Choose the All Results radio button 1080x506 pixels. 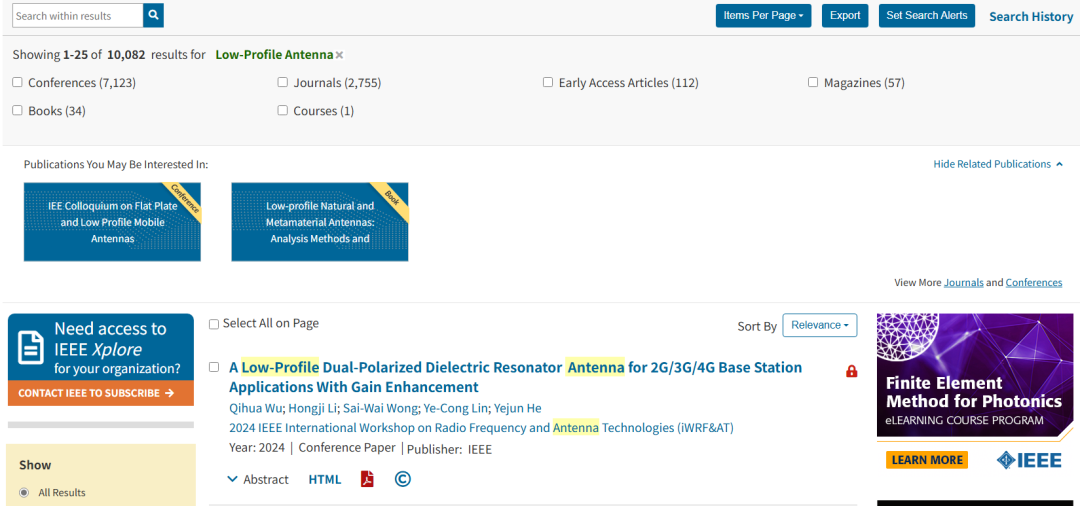click(24, 492)
